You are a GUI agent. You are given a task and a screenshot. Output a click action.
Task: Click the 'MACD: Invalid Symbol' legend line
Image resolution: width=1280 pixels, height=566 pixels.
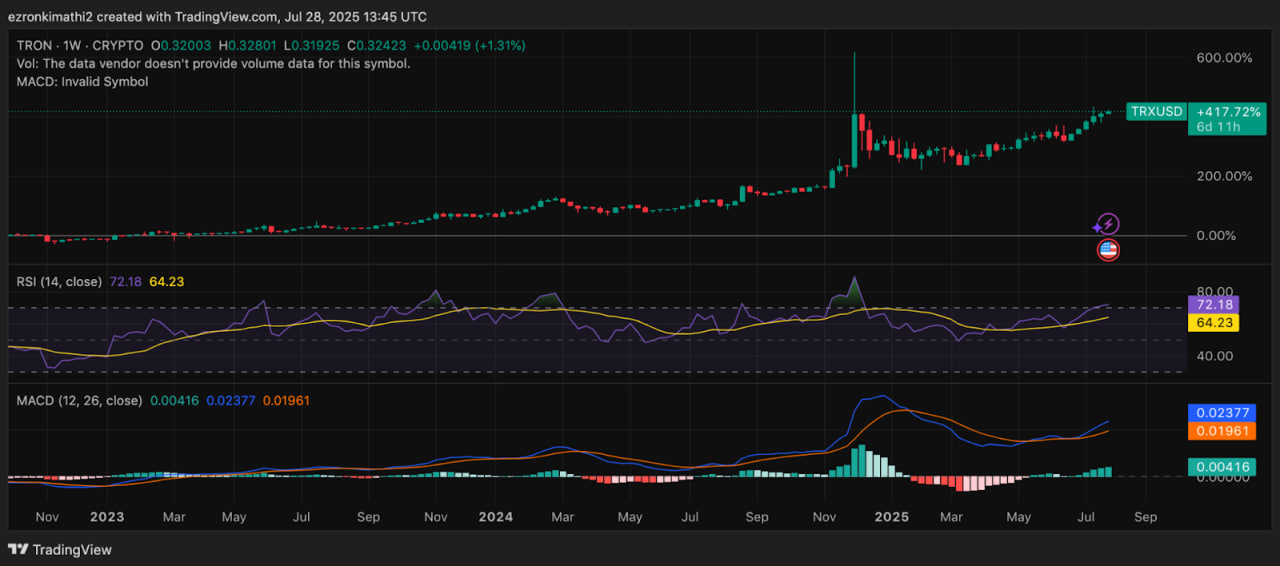coord(82,81)
